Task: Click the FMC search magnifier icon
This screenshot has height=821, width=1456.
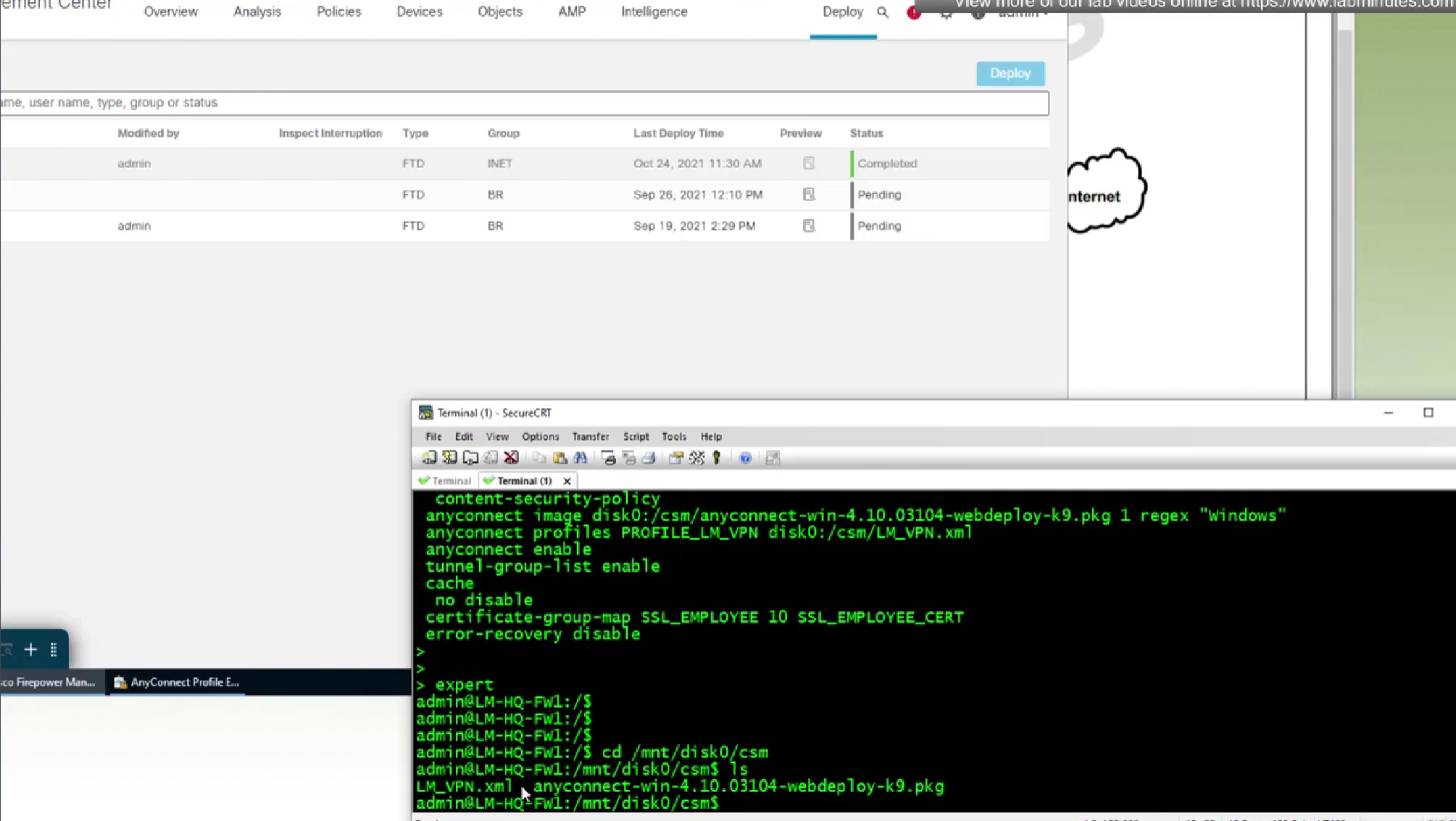Action: [x=882, y=12]
